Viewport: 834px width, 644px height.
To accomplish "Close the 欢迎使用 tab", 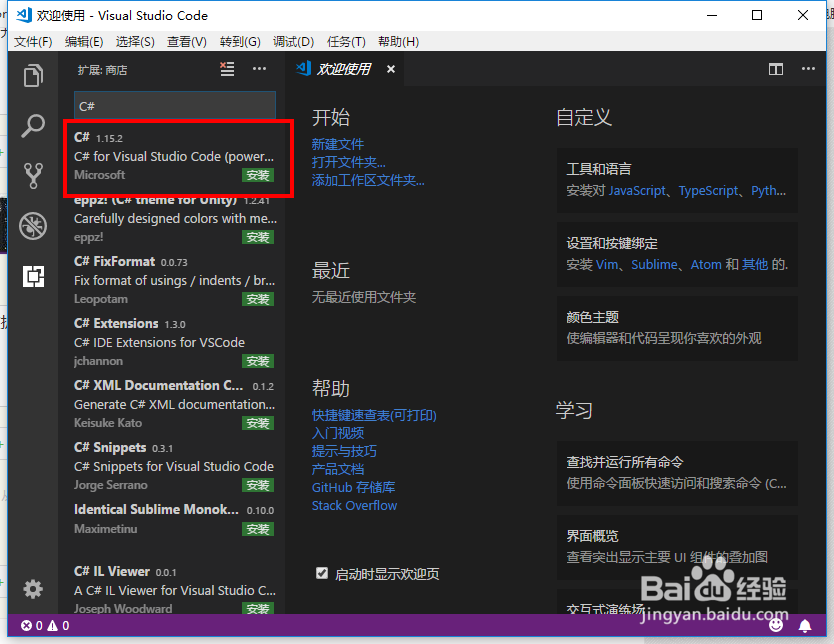I will click(391, 69).
